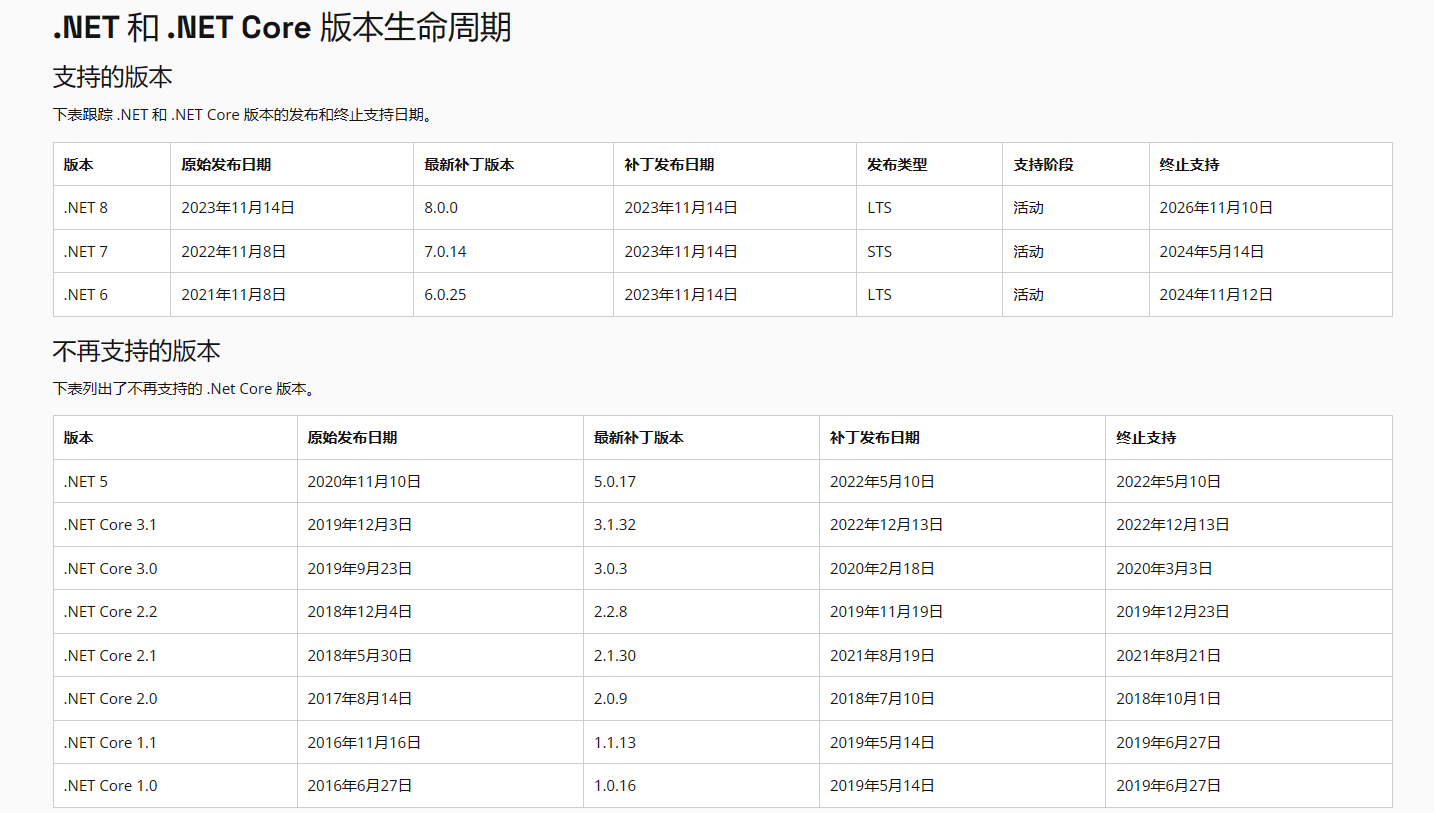Click release date '2019年9月23日'
This screenshot has width=1434, height=813.
tap(360, 568)
